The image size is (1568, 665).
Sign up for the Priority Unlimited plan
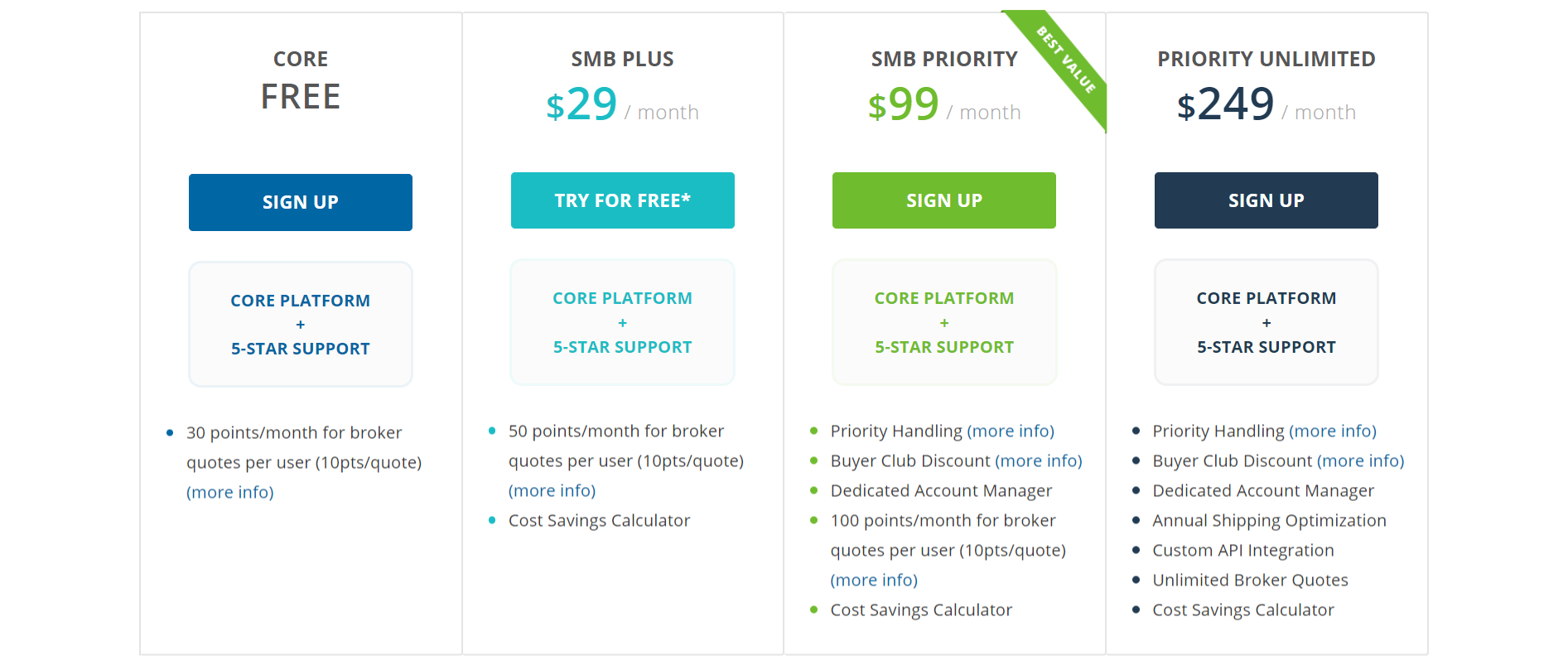coord(1266,200)
